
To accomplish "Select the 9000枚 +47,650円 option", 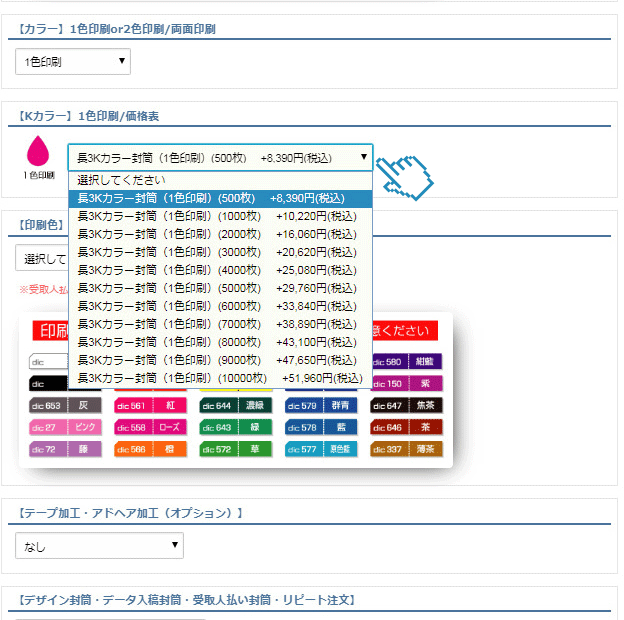I will (x=220, y=360).
